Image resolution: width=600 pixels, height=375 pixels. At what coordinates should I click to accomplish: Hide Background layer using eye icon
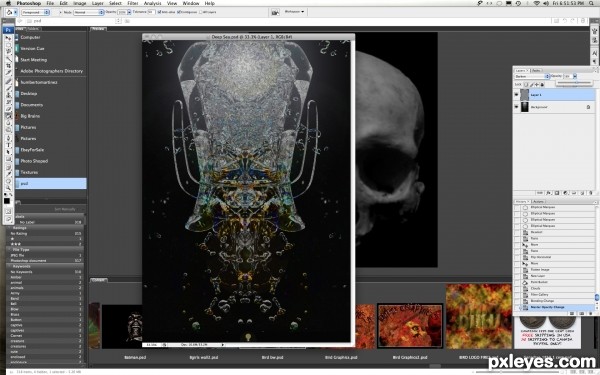tap(516, 107)
